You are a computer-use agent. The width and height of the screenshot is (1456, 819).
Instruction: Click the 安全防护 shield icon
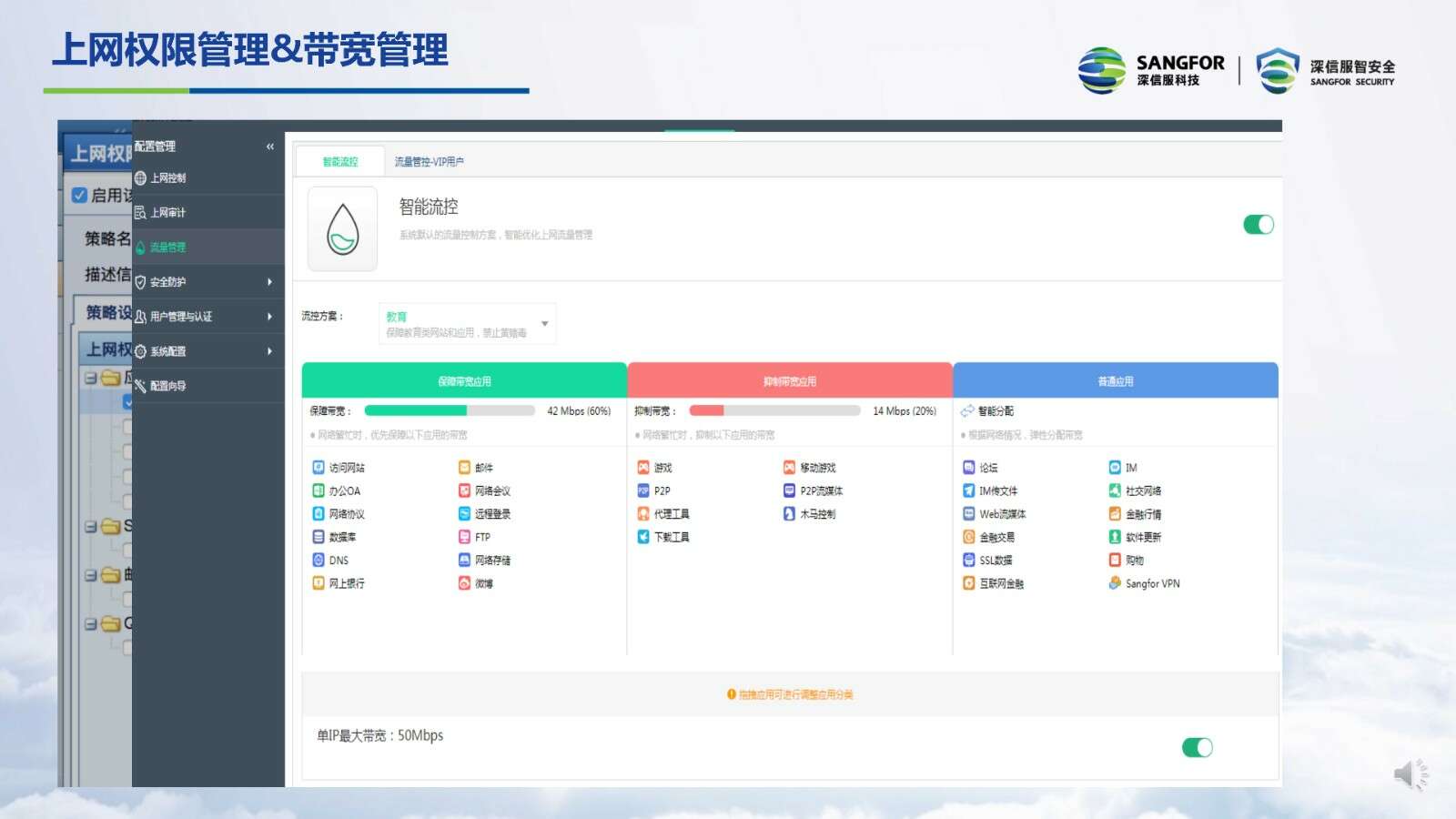click(140, 282)
